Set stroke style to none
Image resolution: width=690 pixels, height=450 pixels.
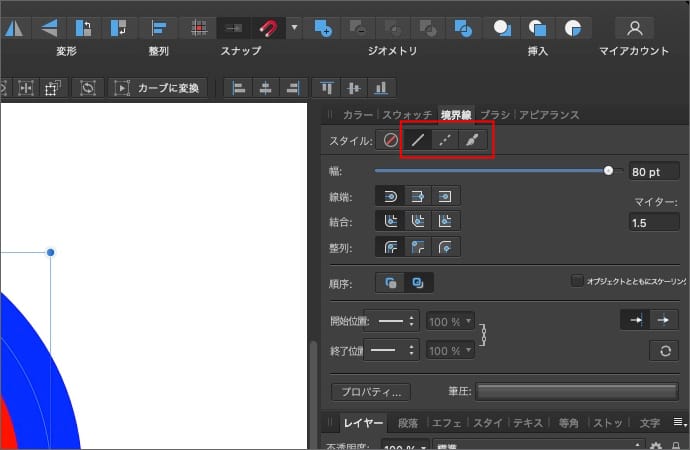point(390,141)
